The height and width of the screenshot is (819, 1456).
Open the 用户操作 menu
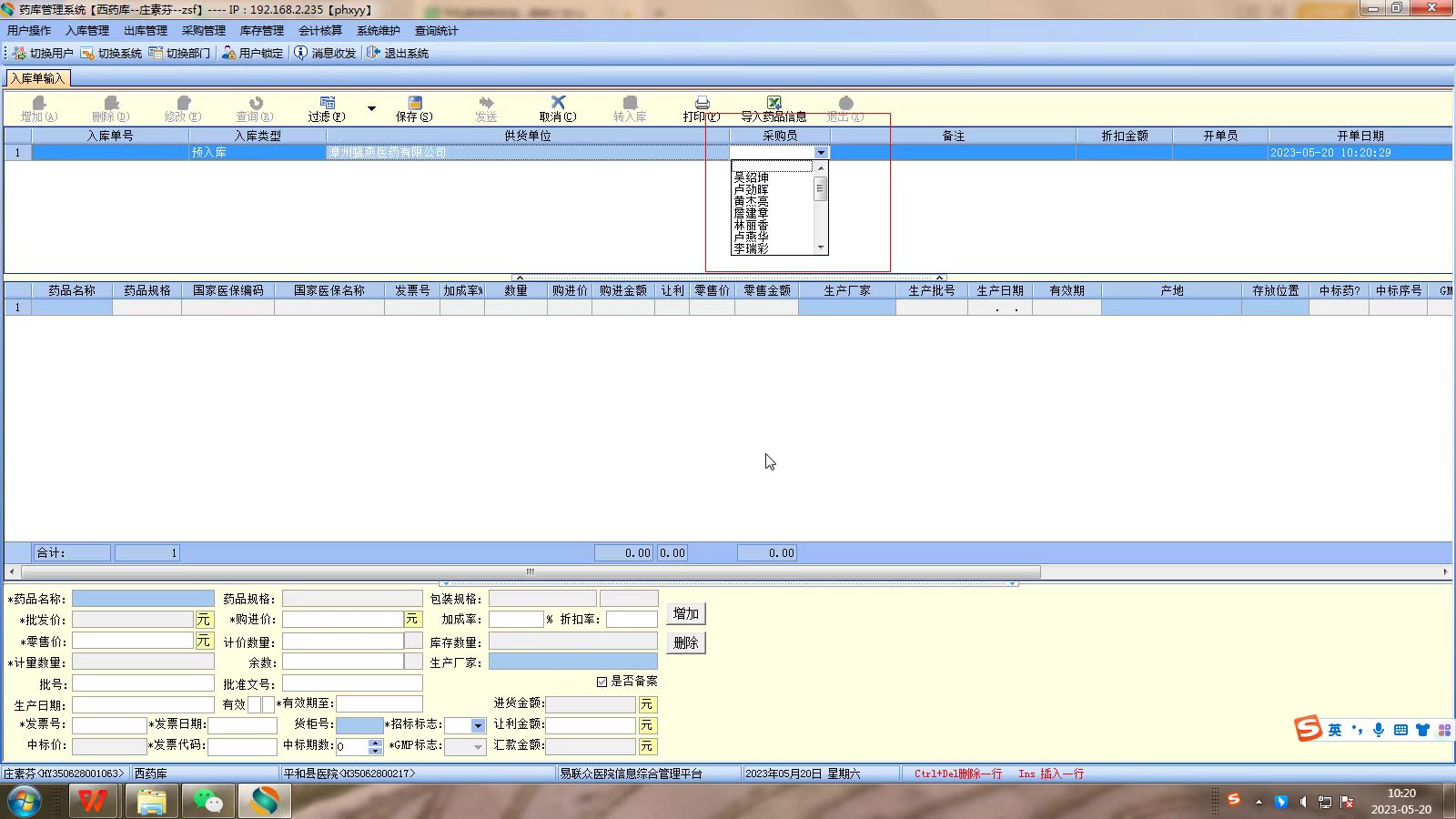tap(29, 31)
